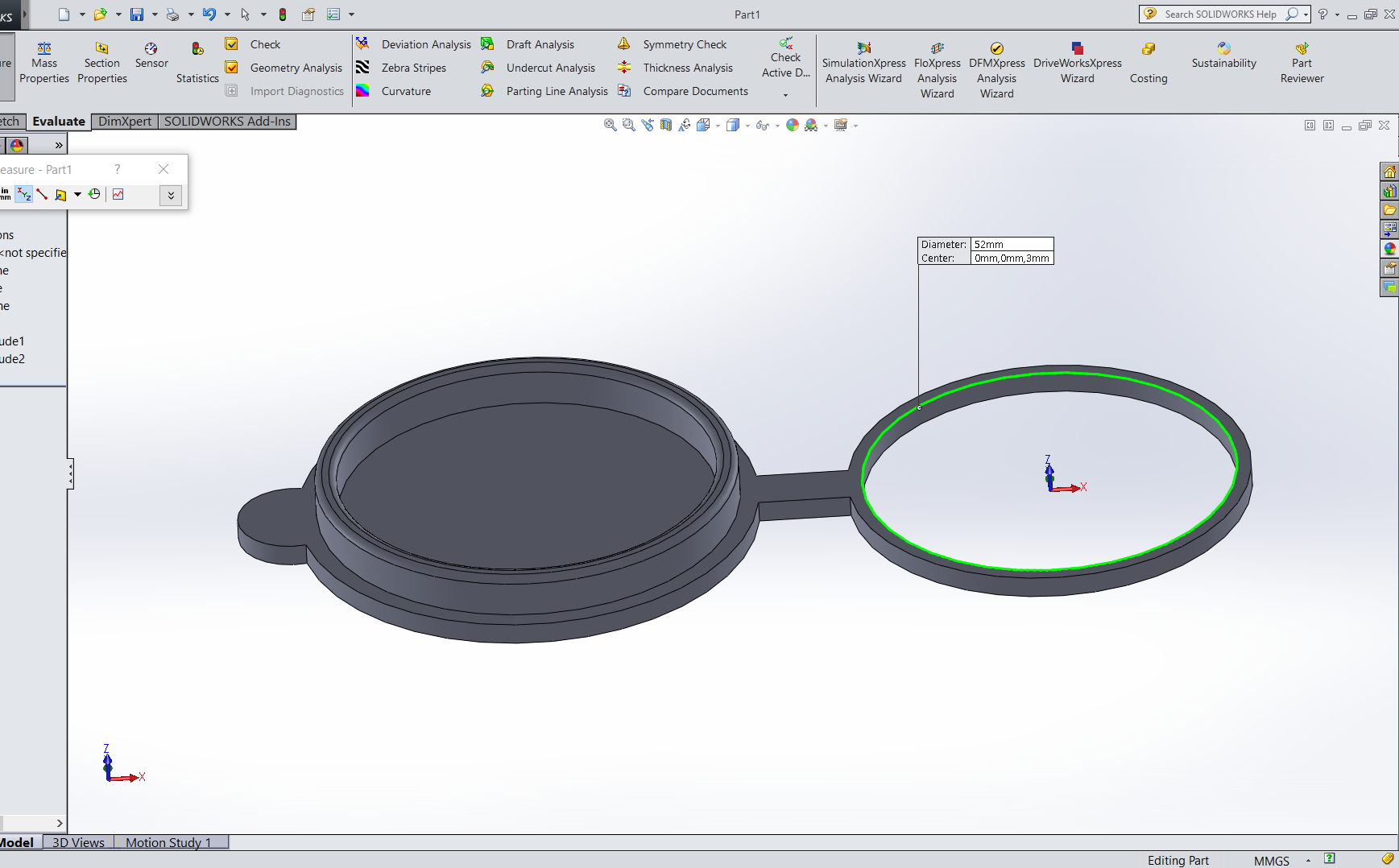Open the Costing tool
Viewport: 1399px width, 868px height.
tap(1149, 63)
